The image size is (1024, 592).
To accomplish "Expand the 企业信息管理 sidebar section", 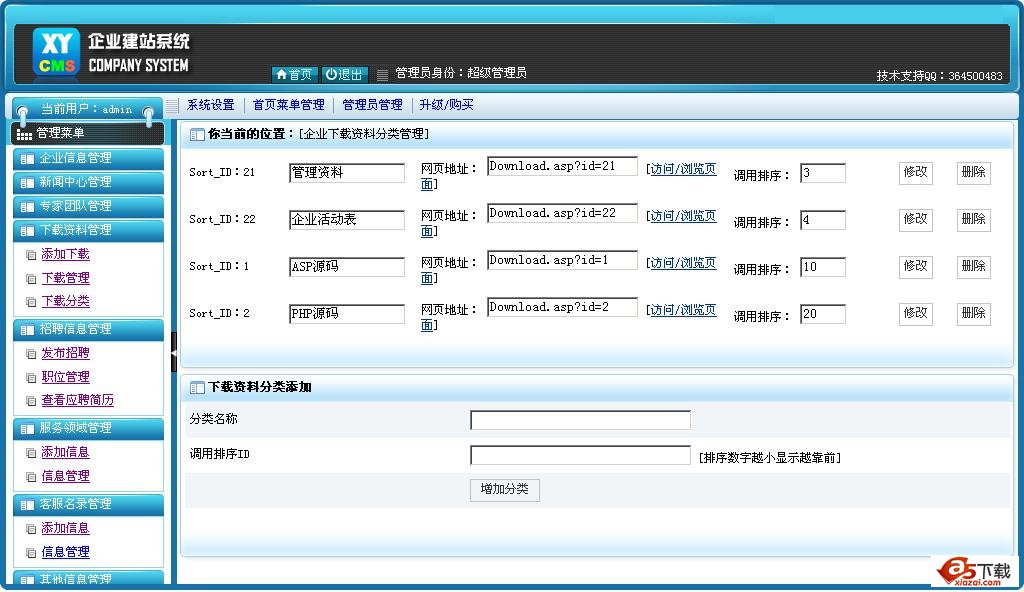I will point(88,158).
